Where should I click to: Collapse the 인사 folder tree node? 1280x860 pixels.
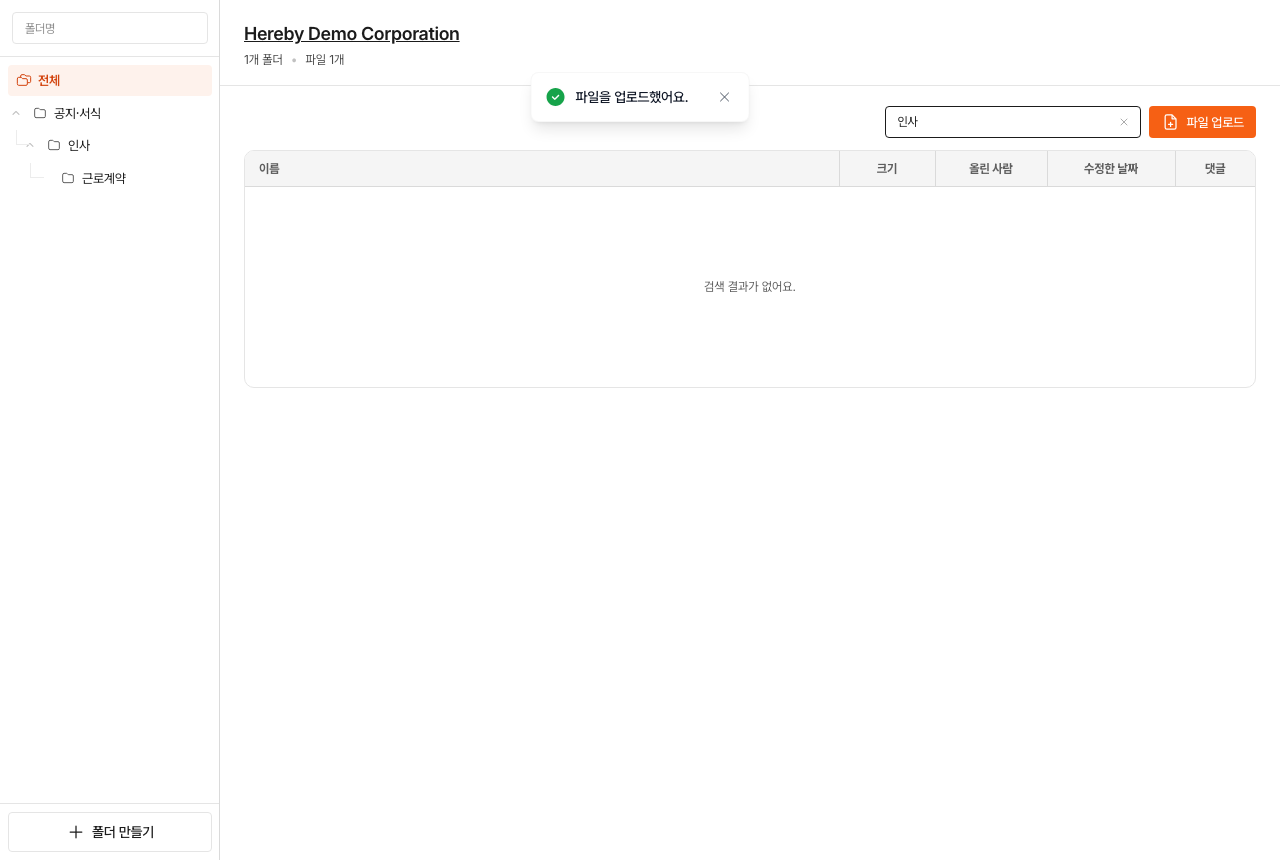[30, 145]
